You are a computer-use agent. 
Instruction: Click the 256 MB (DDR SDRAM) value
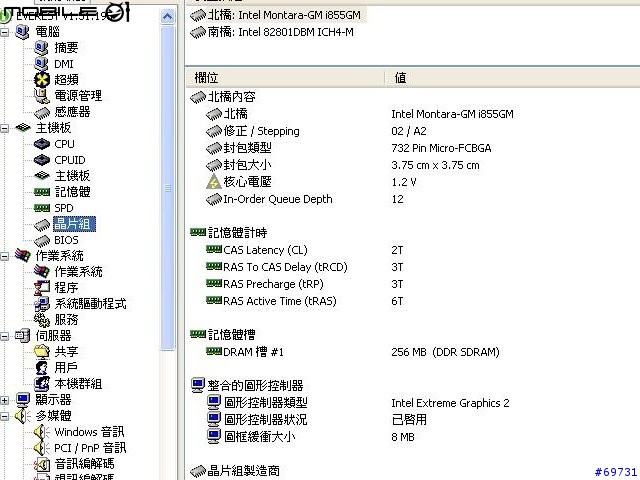[x=445, y=352]
